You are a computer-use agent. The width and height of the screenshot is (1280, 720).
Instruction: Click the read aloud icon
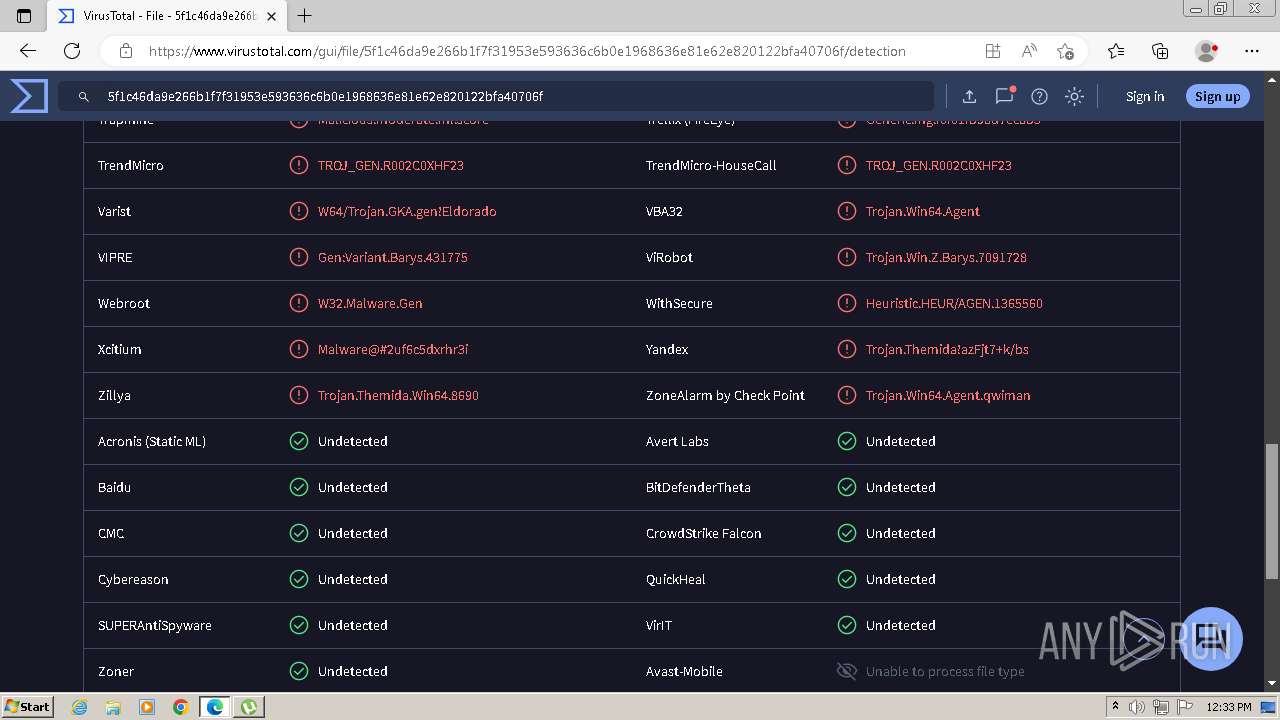[1029, 51]
